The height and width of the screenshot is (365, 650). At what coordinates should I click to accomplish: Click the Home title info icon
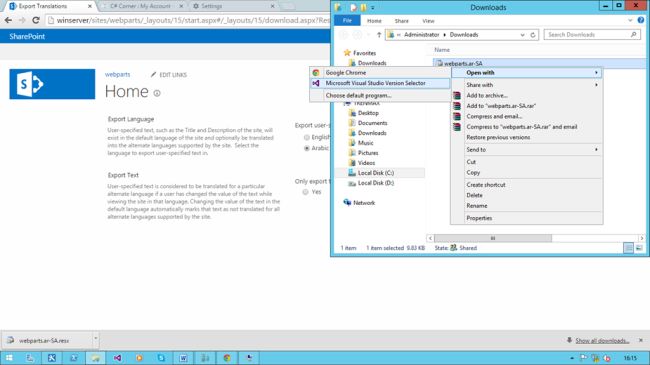157,93
